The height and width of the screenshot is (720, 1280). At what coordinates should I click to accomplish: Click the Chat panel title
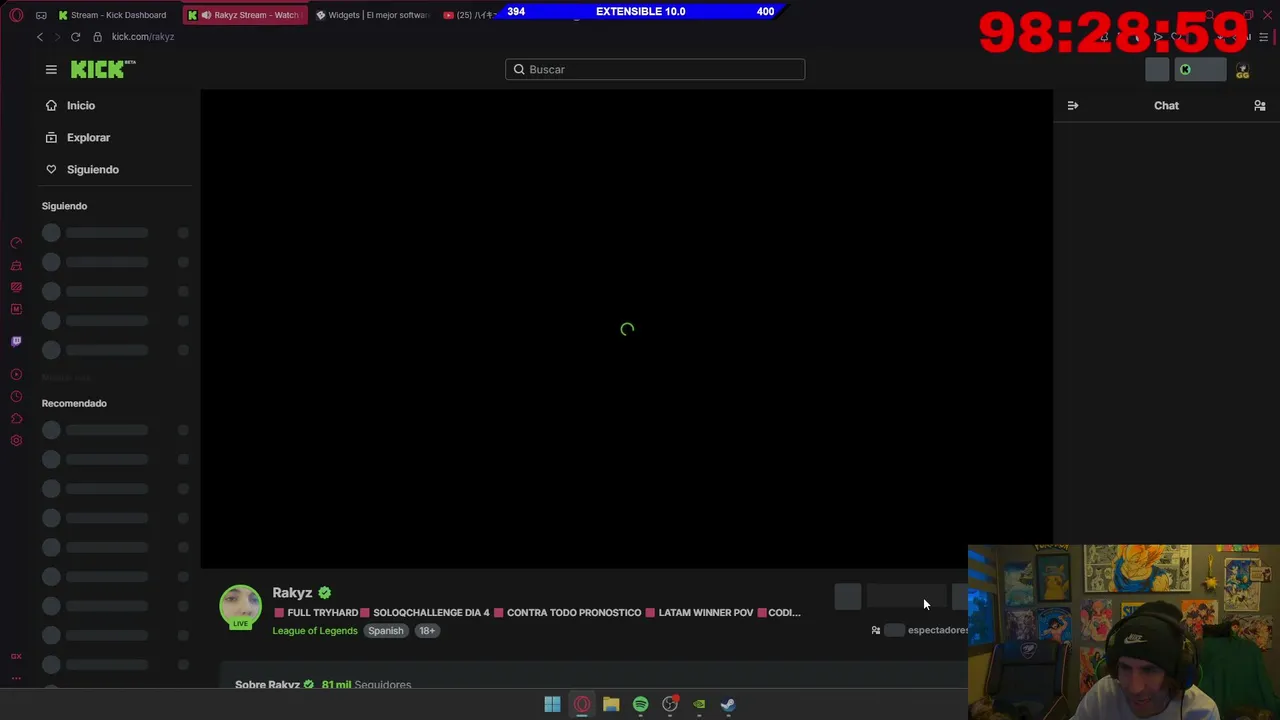[1166, 105]
